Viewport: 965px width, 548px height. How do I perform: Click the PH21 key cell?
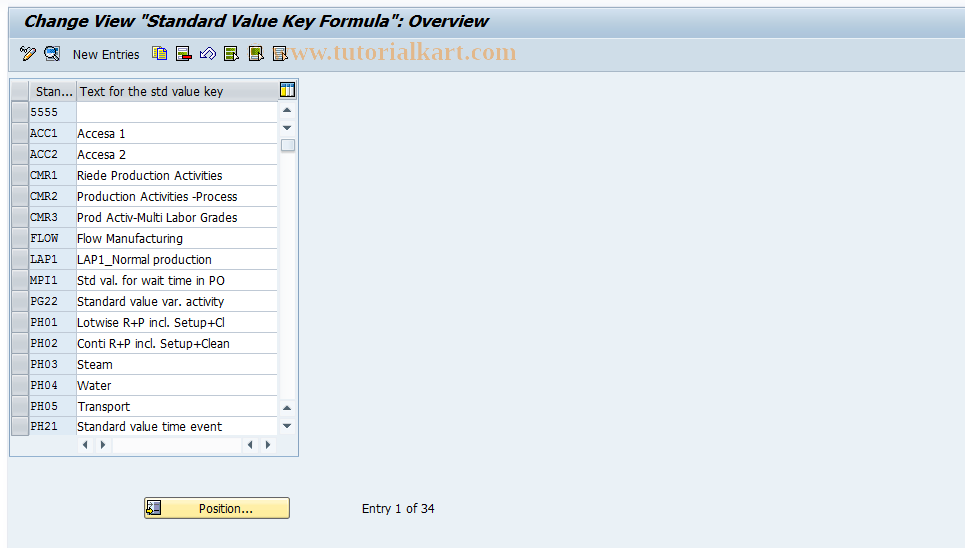click(52, 426)
